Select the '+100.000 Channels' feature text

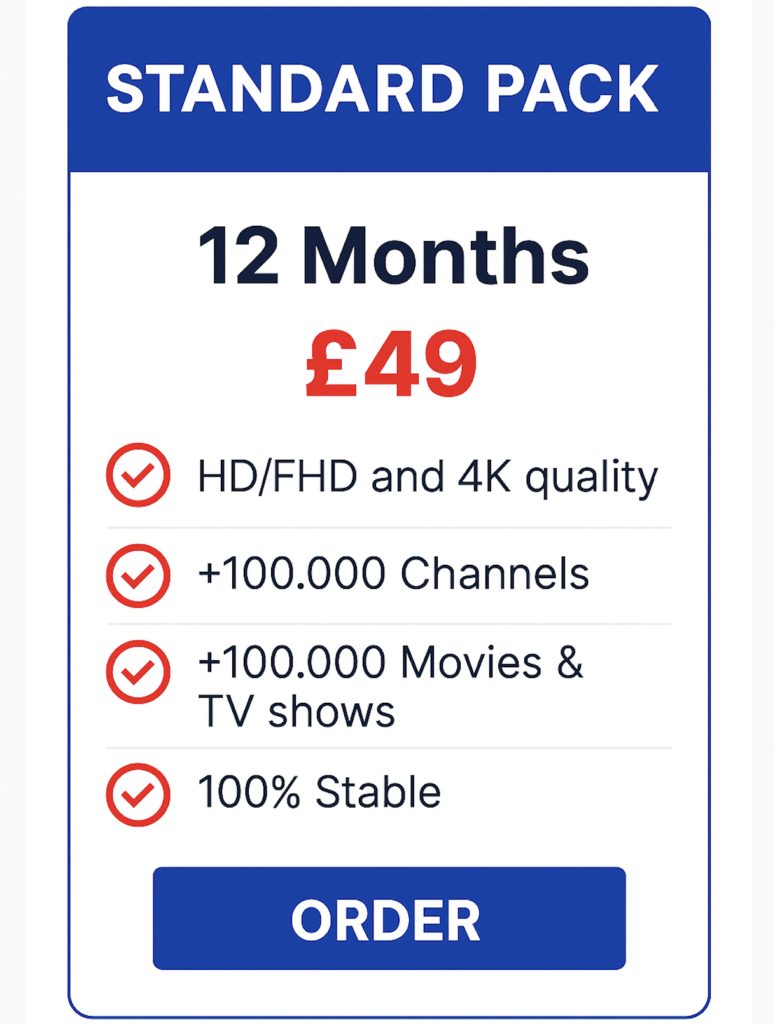393,575
